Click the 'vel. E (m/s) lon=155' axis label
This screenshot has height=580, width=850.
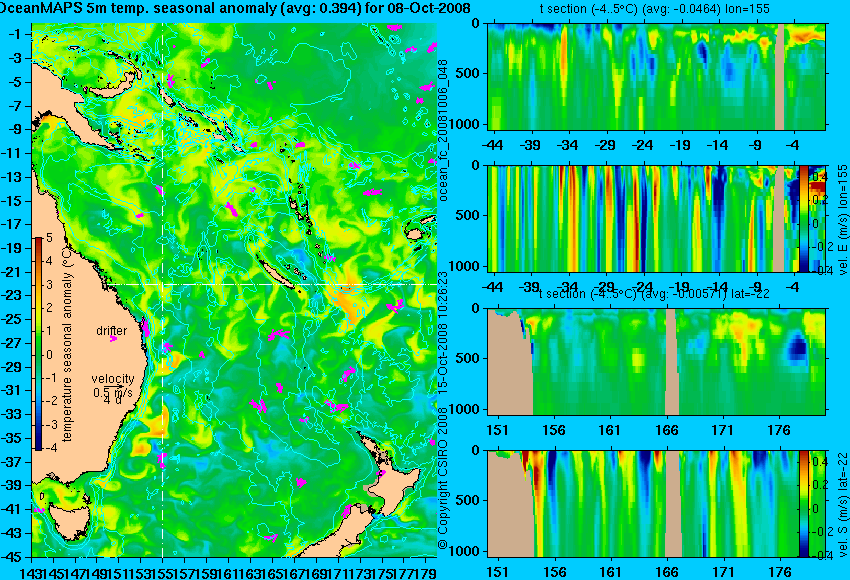tap(843, 220)
